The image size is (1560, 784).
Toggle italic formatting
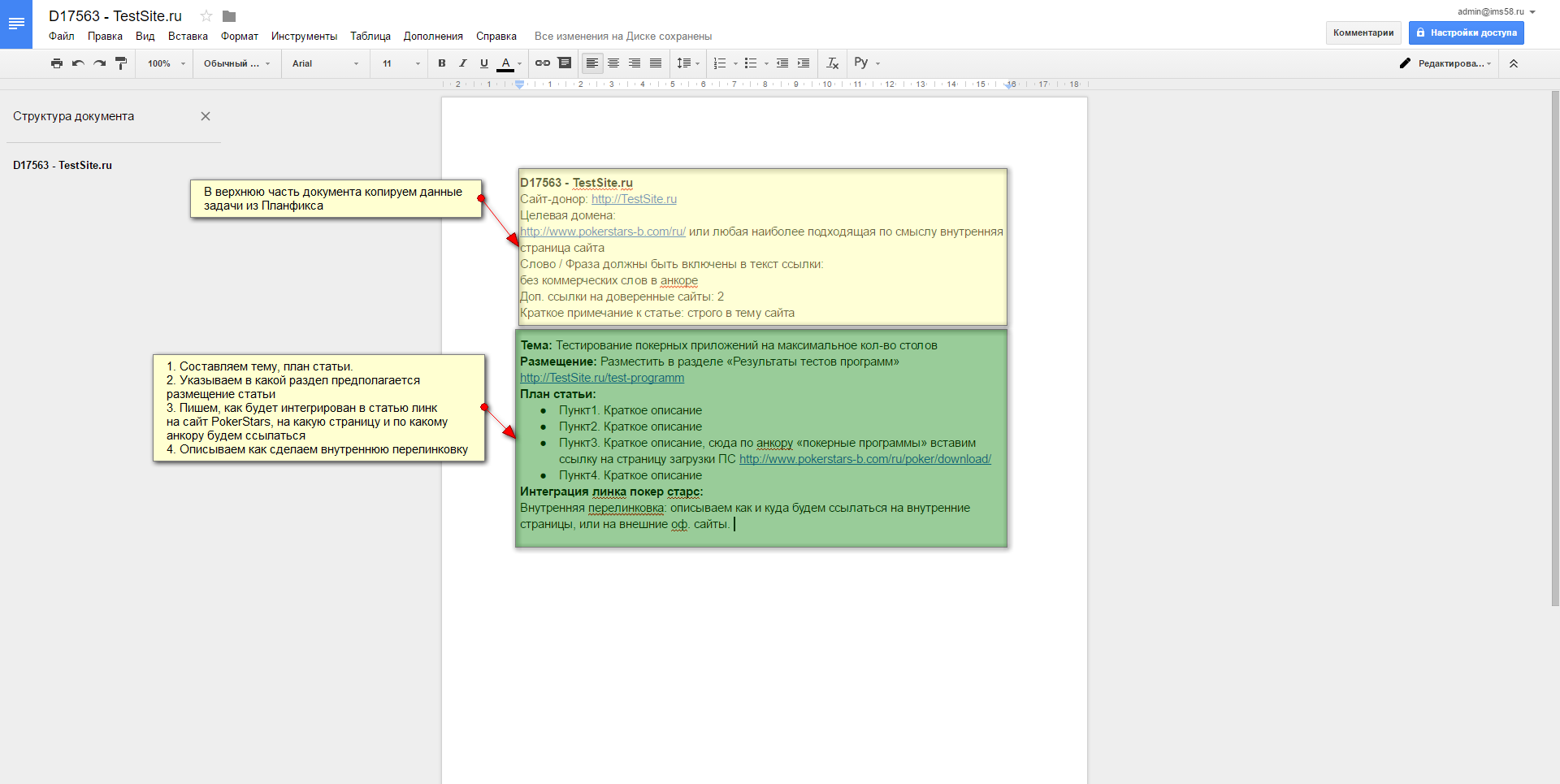coord(463,63)
